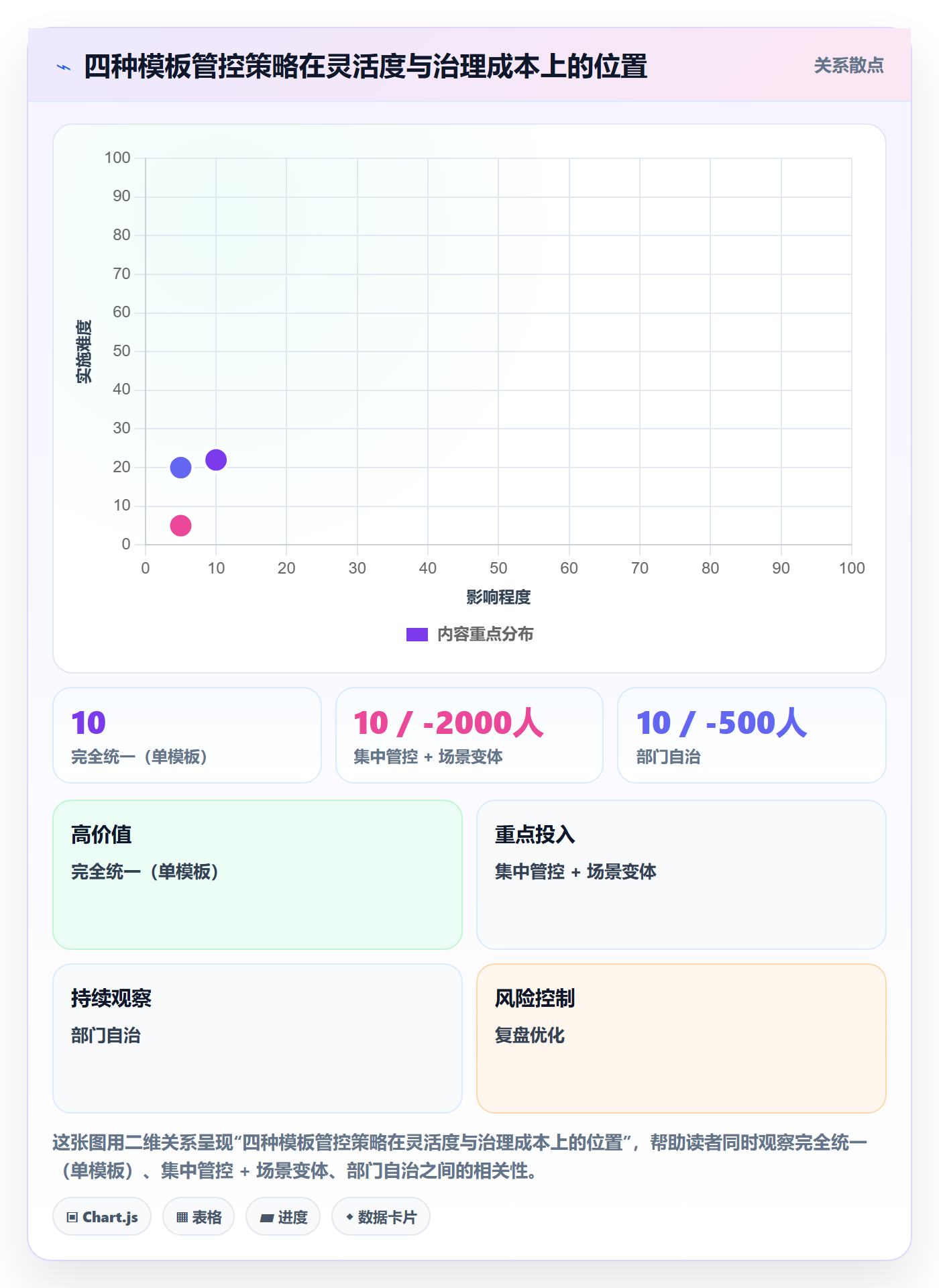Click the 数据卡片 tag chip
939x1288 pixels.
[381, 1217]
